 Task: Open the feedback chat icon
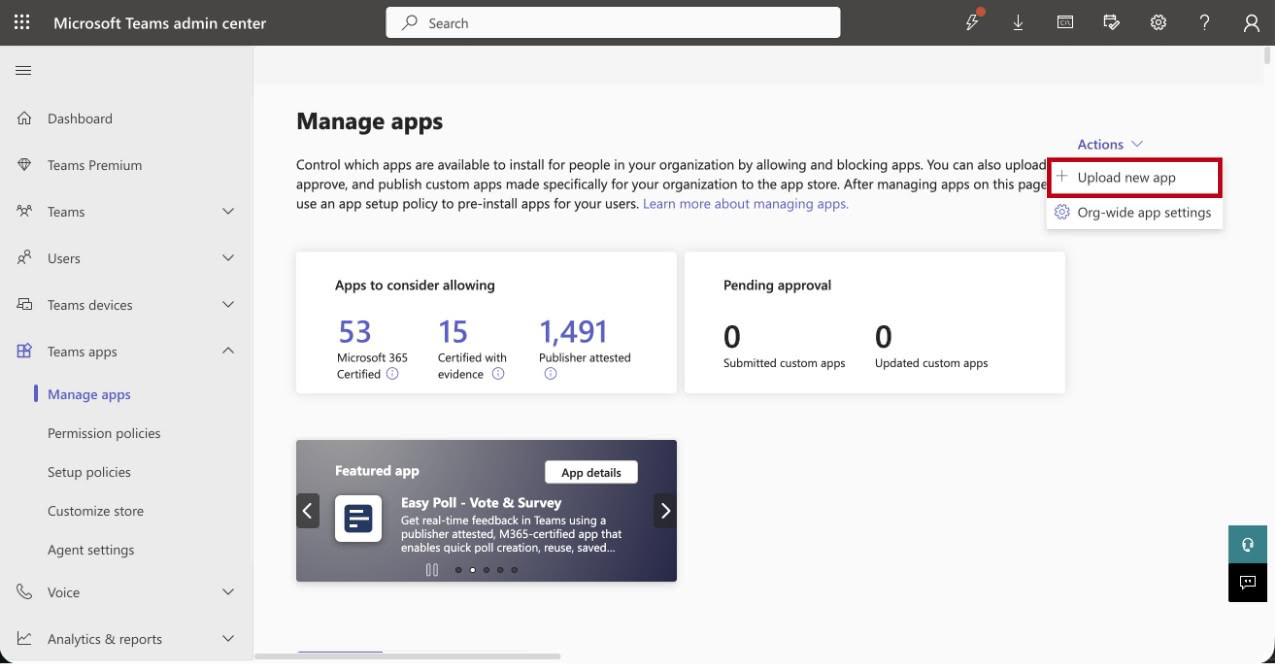click(x=1247, y=582)
